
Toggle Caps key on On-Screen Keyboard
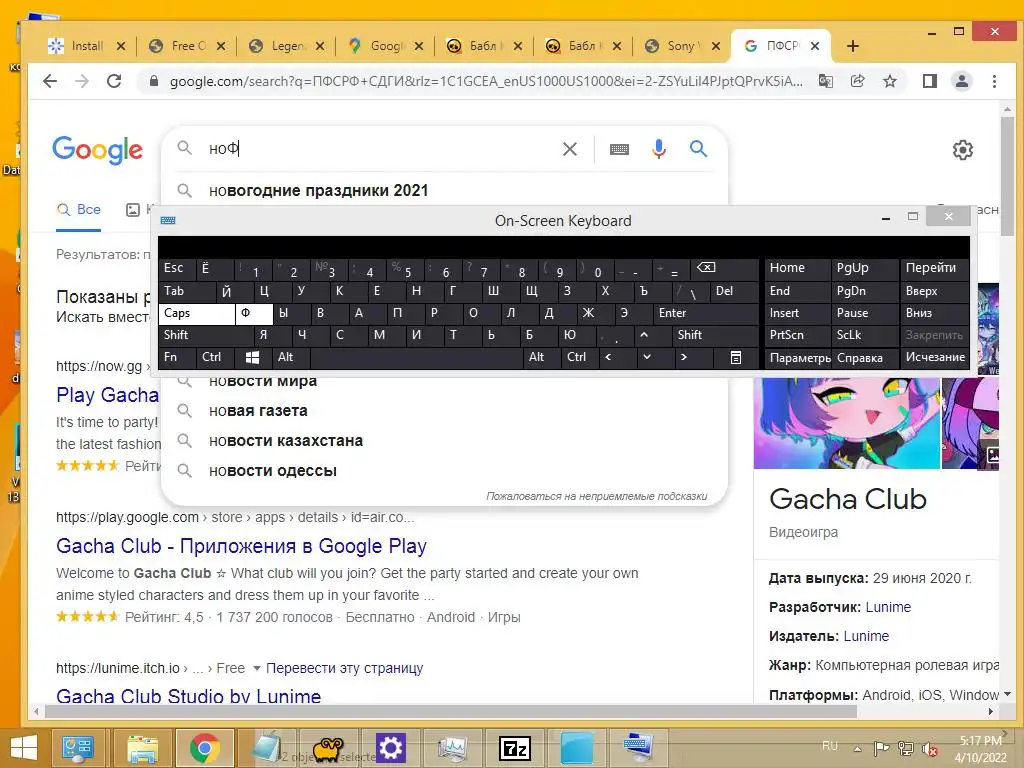(197, 313)
